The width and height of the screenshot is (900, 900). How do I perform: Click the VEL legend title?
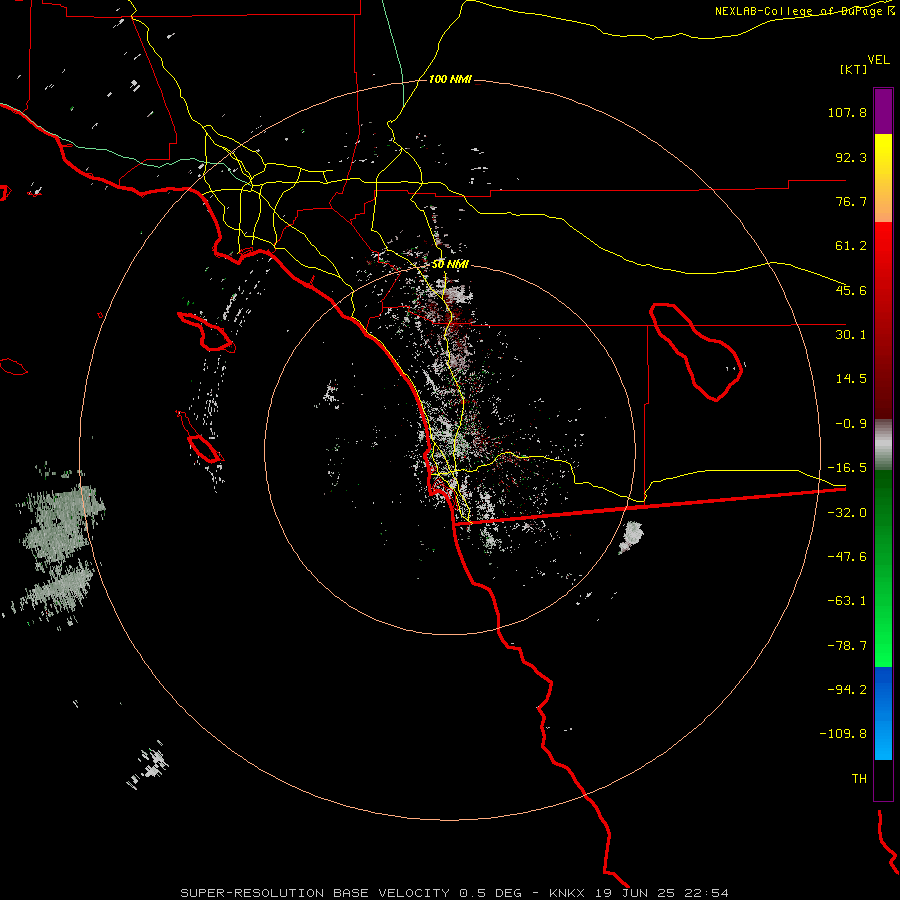pyautogui.click(x=878, y=59)
